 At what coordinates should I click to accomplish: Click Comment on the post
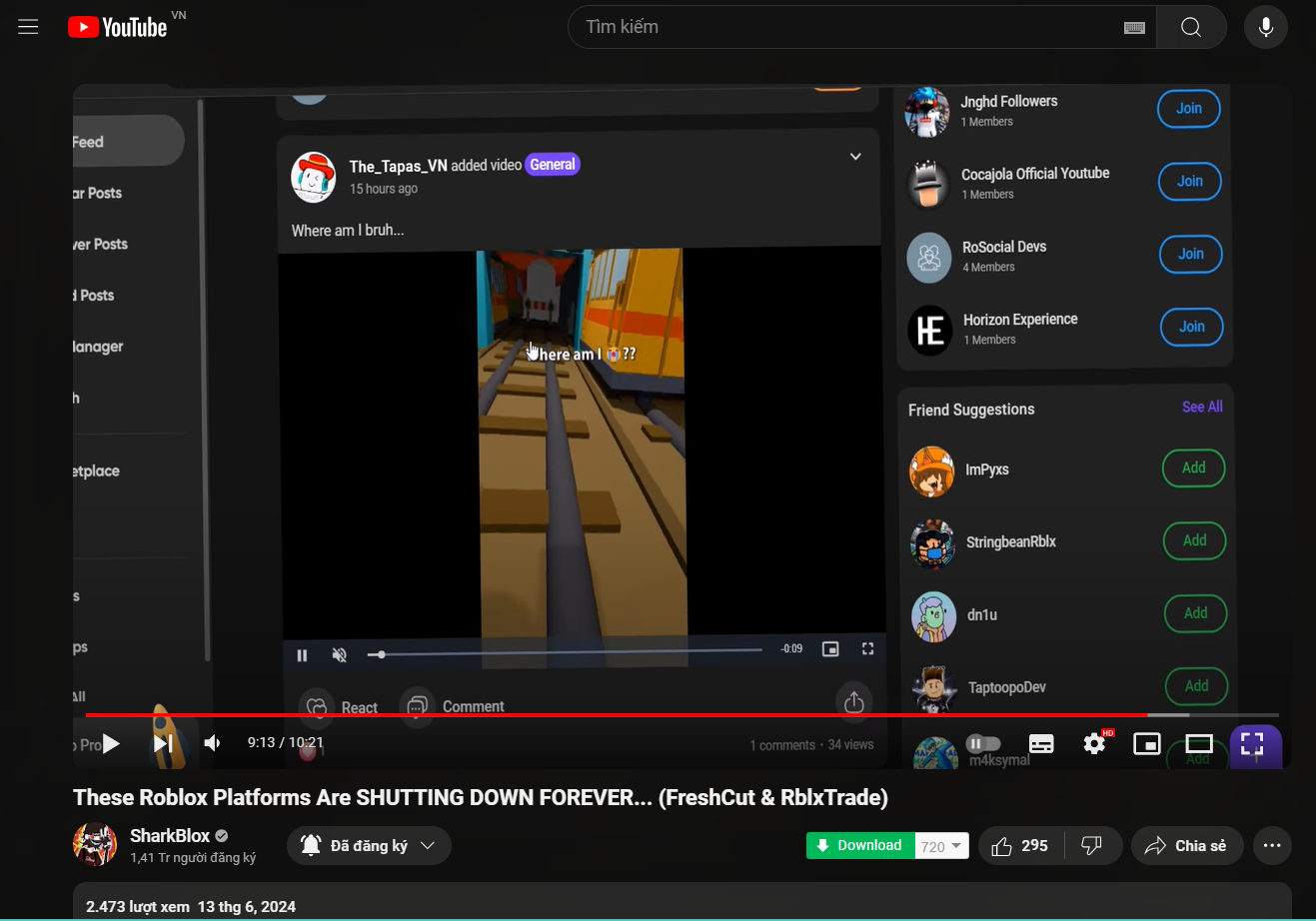(x=453, y=706)
